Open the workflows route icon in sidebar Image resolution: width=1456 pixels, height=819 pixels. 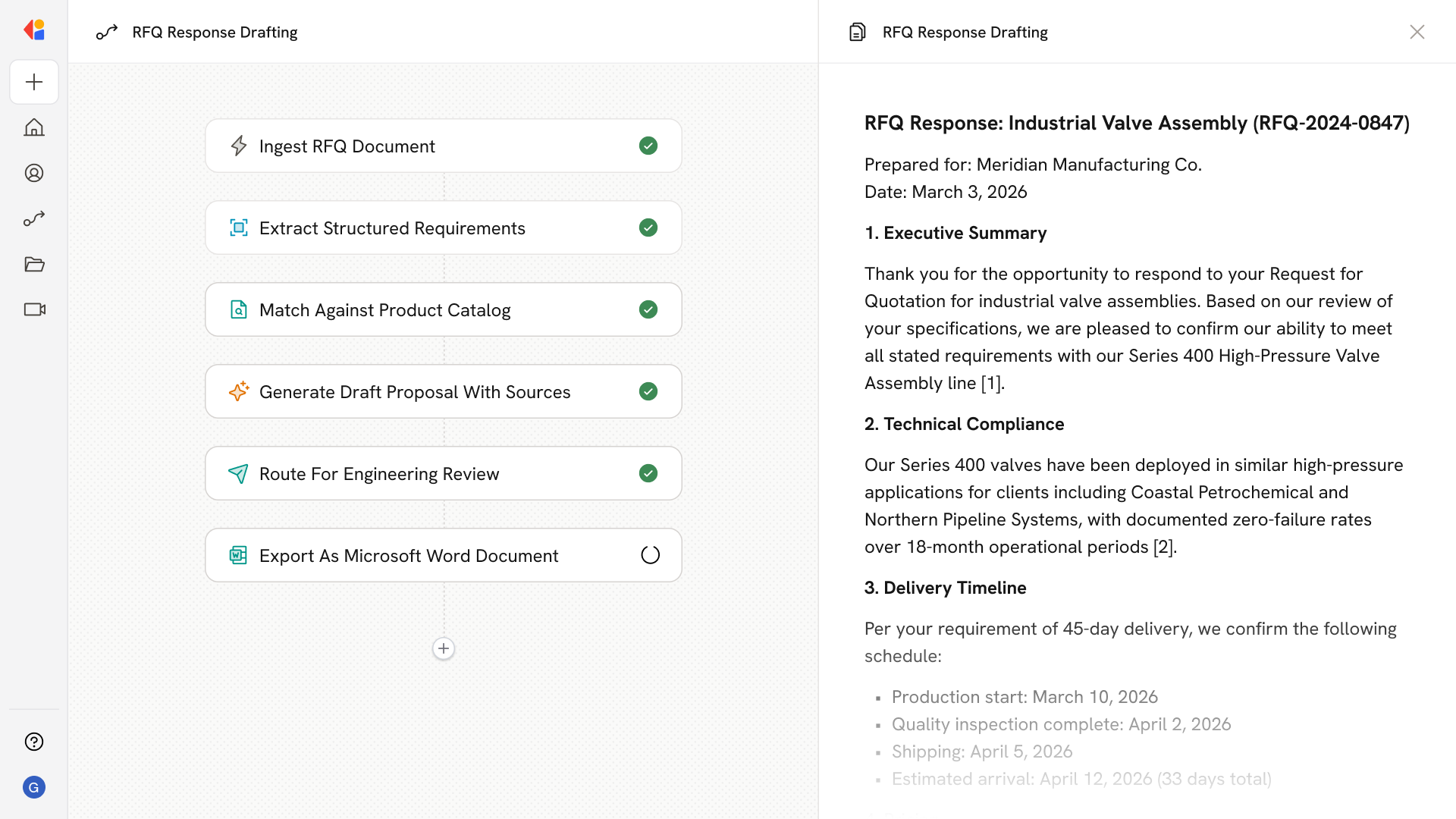tap(34, 218)
